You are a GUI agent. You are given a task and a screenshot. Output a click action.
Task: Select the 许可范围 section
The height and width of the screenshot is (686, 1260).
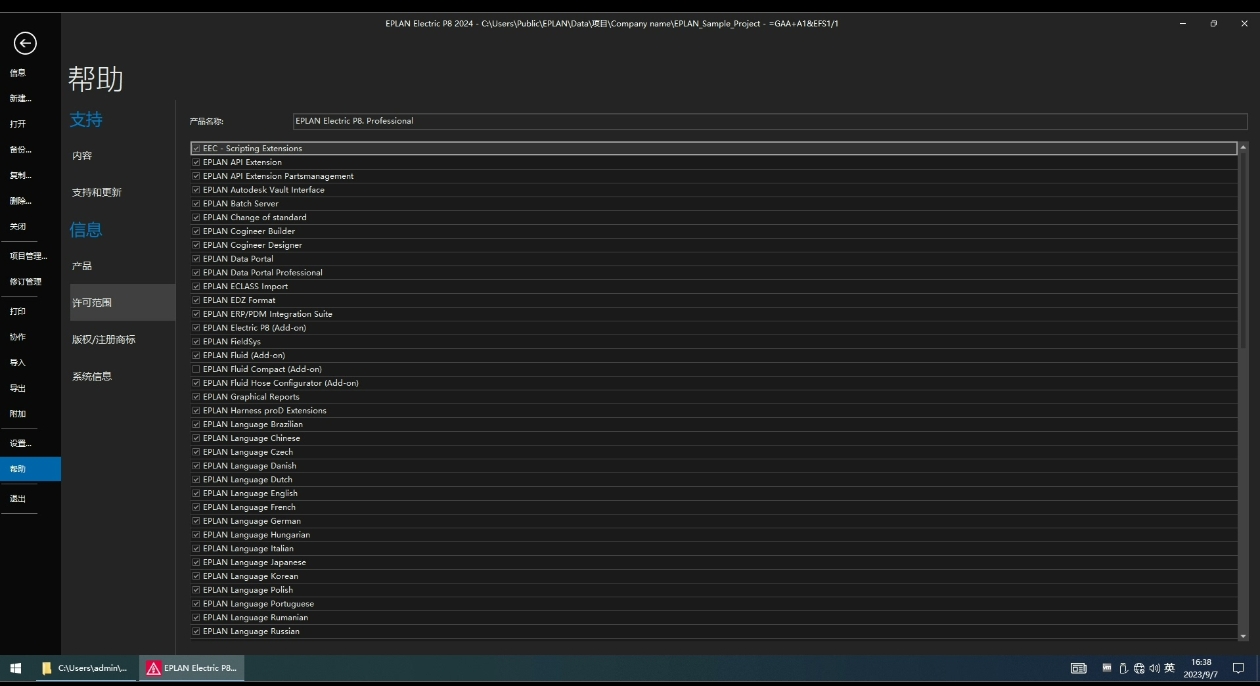click(122, 302)
